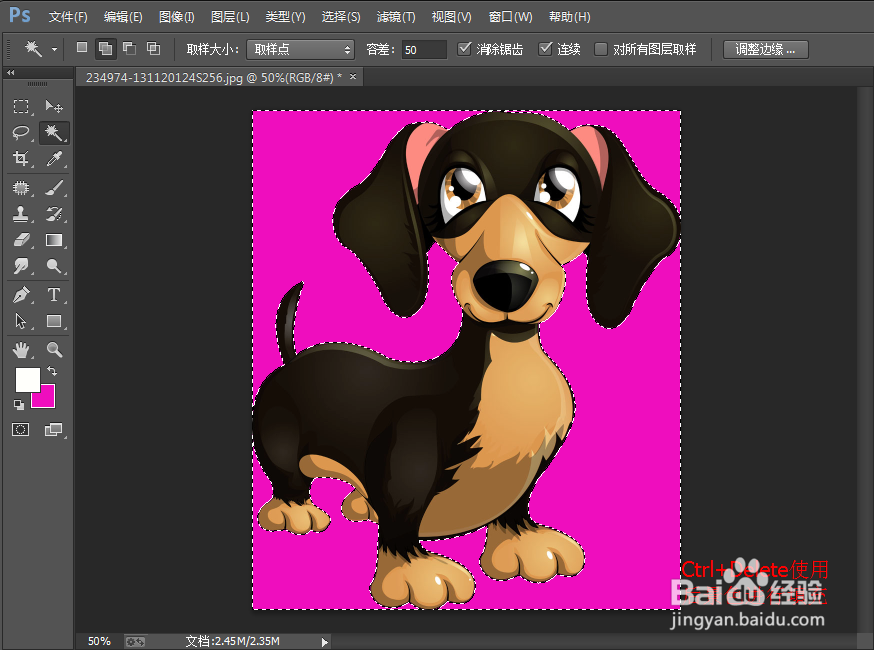This screenshot has height=650, width=874.
Task: Choose Add to Selection mode
Action: [105, 48]
